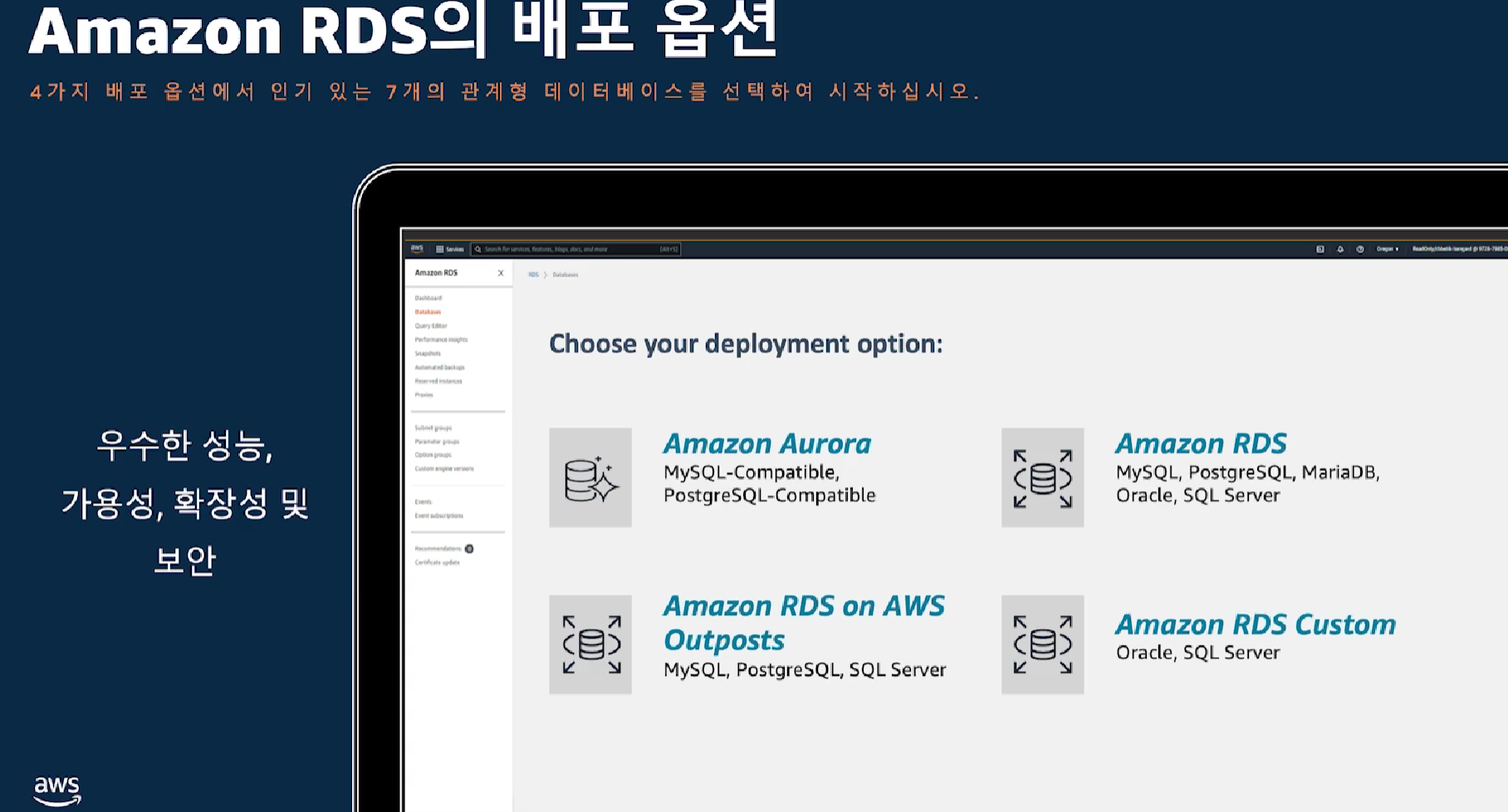Click the console search magnifier icon
The width and height of the screenshot is (1508, 812).
click(x=477, y=249)
